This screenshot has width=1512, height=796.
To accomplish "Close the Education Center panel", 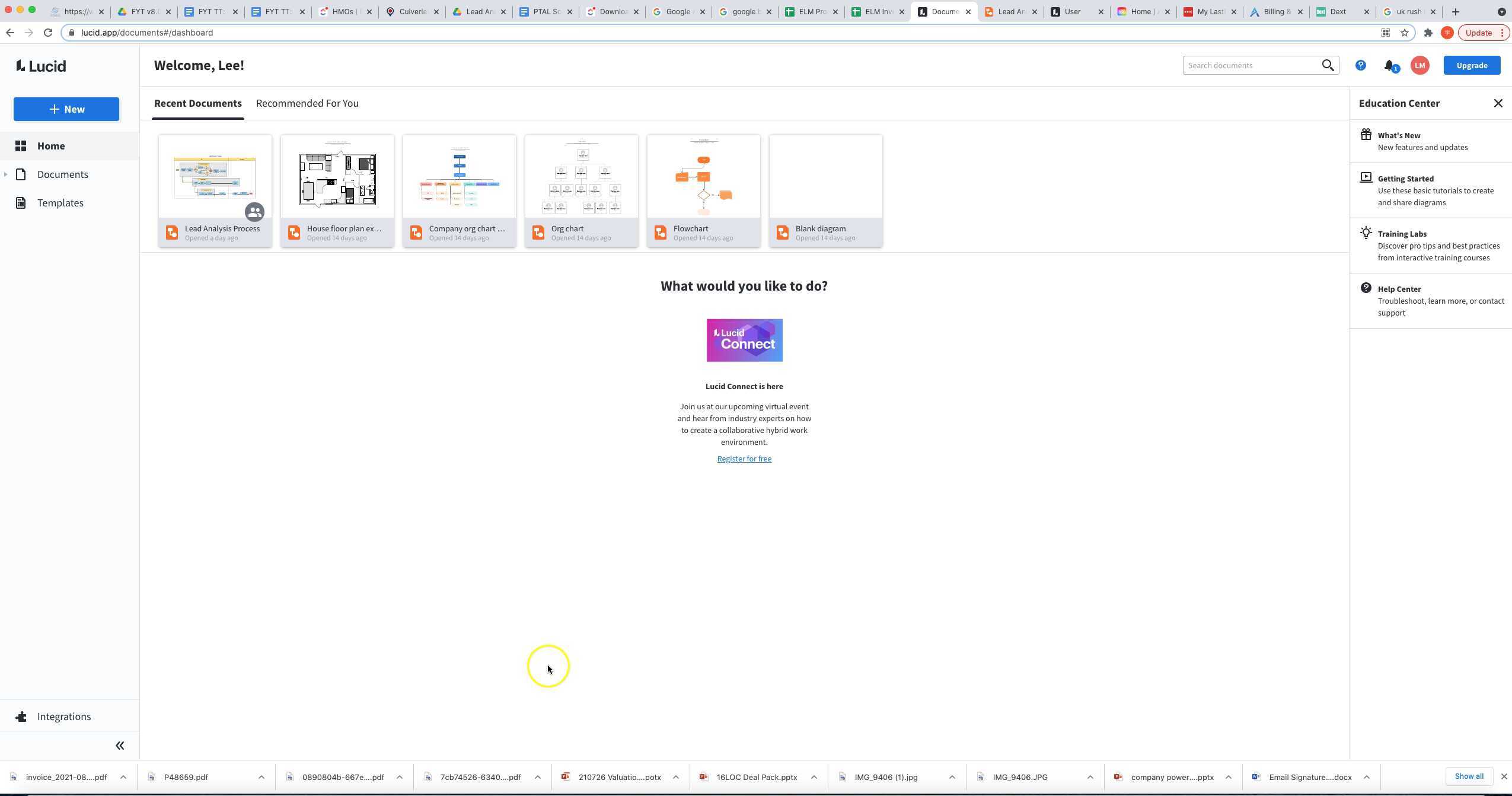I will click(x=1498, y=103).
